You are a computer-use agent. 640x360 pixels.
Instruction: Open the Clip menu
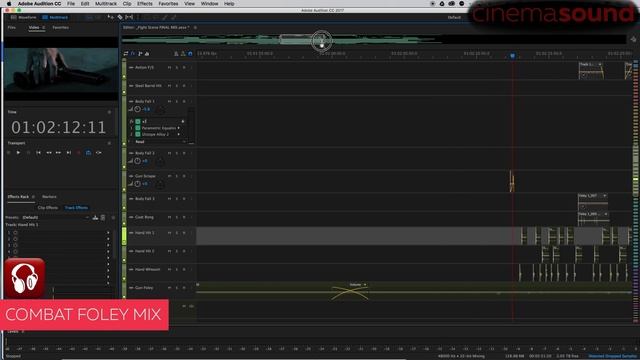(127, 4)
